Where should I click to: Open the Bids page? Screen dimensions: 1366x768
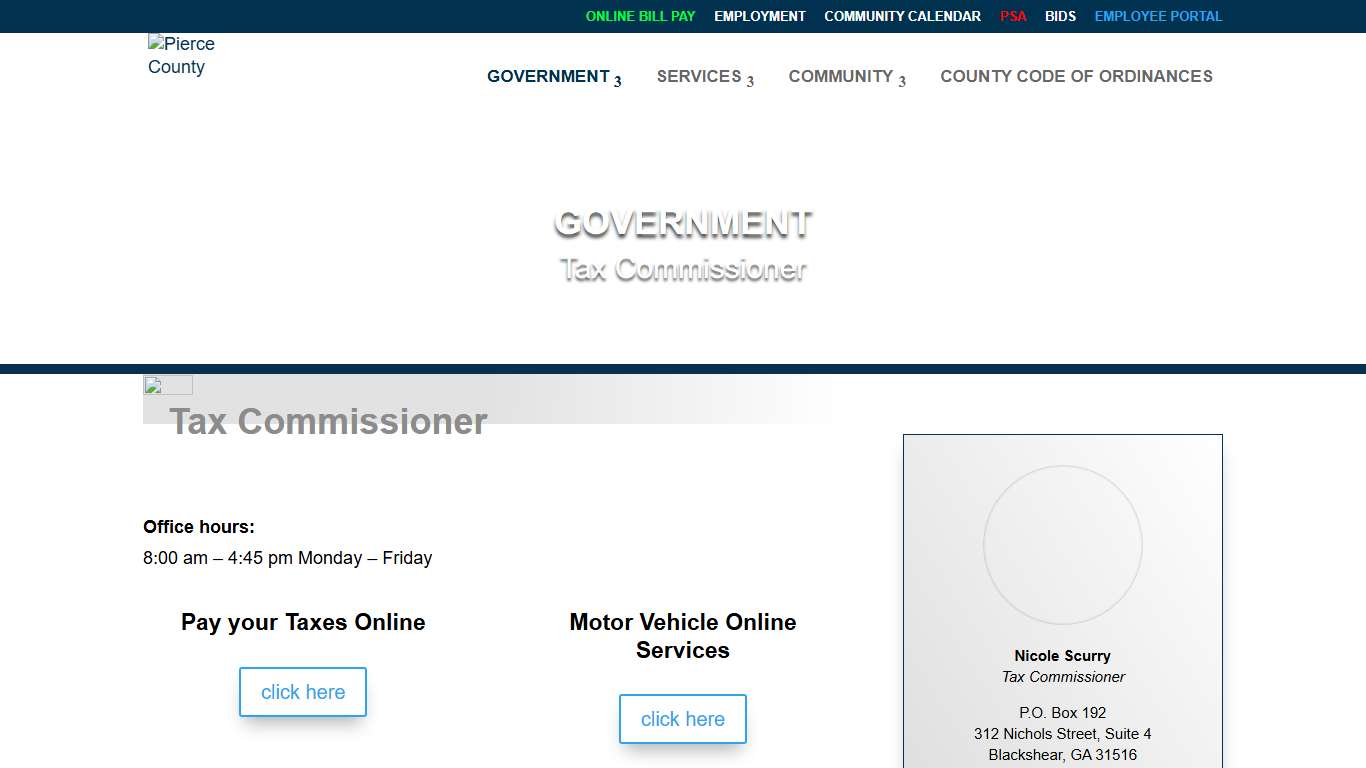[1060, 16]
